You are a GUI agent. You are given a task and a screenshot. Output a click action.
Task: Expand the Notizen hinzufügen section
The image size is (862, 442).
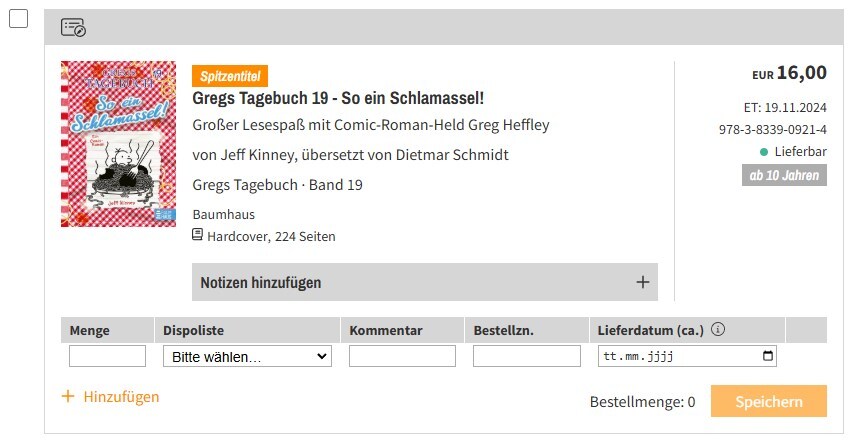click(x=424, y=282)
